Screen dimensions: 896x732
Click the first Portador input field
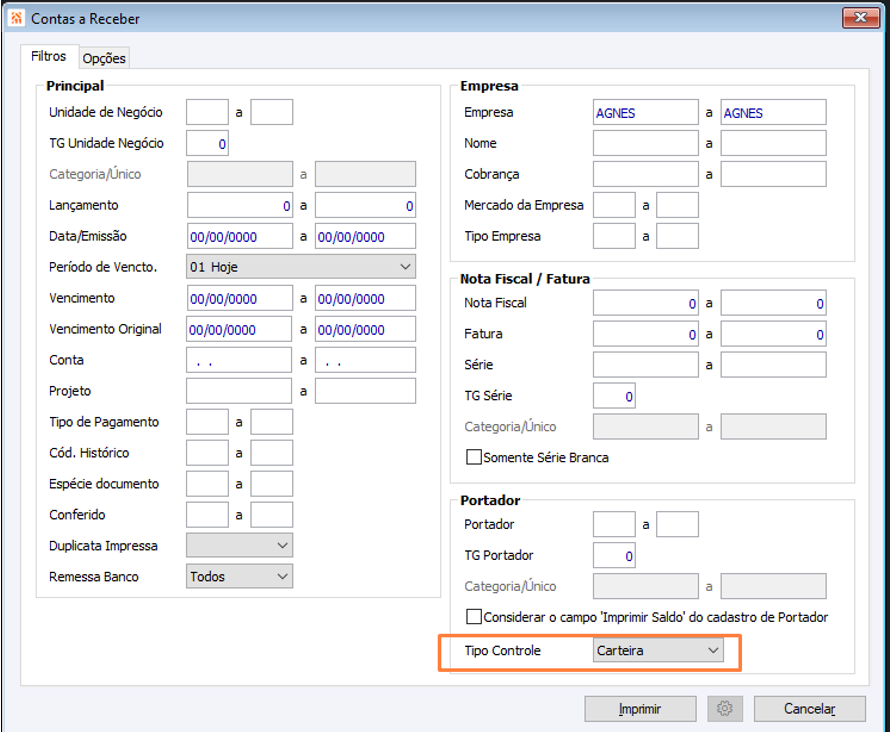pyautogui.click(x=614, y=524)
